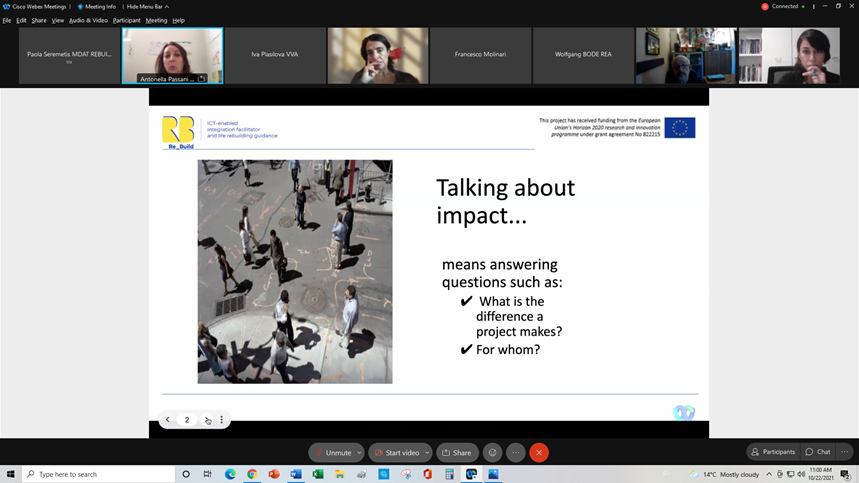This screenshot has width=859, height=483.
Task: Switch to Word in taskbar
Action: click(296, 474)
